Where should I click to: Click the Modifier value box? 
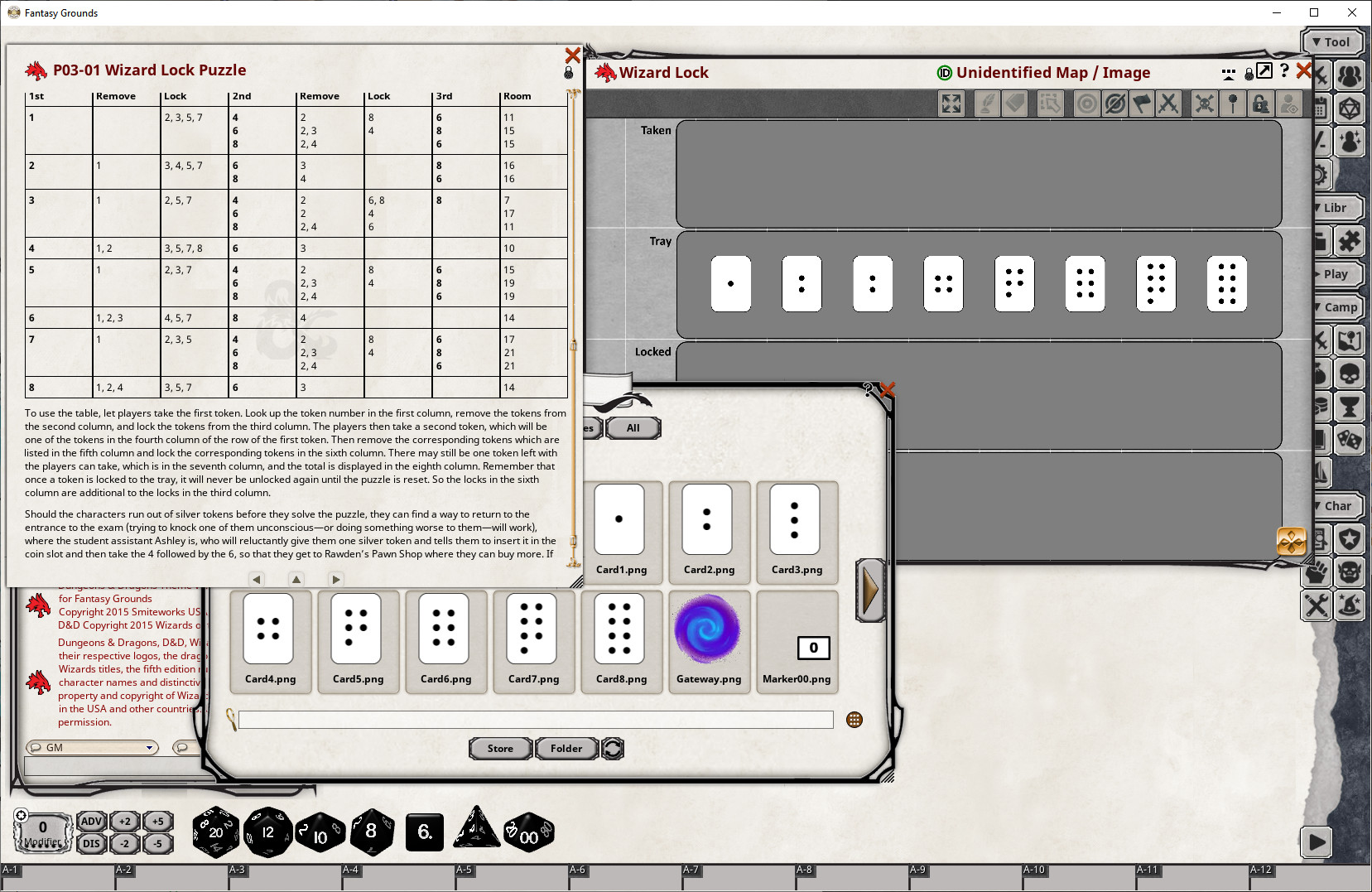tap(42, 831)
